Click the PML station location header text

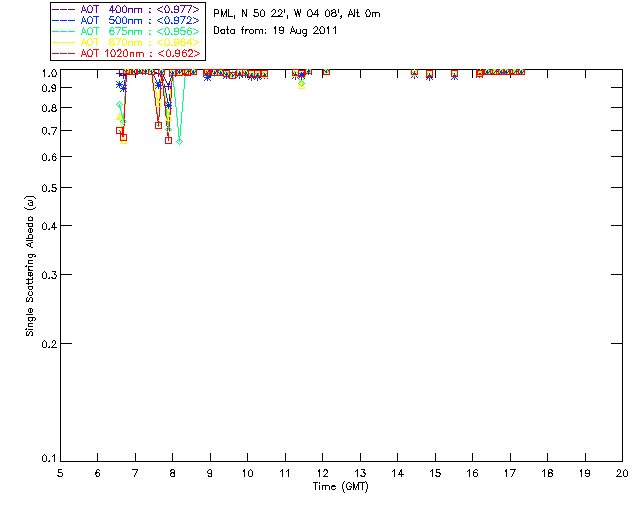pyautogui.click(x=297, y=14)
